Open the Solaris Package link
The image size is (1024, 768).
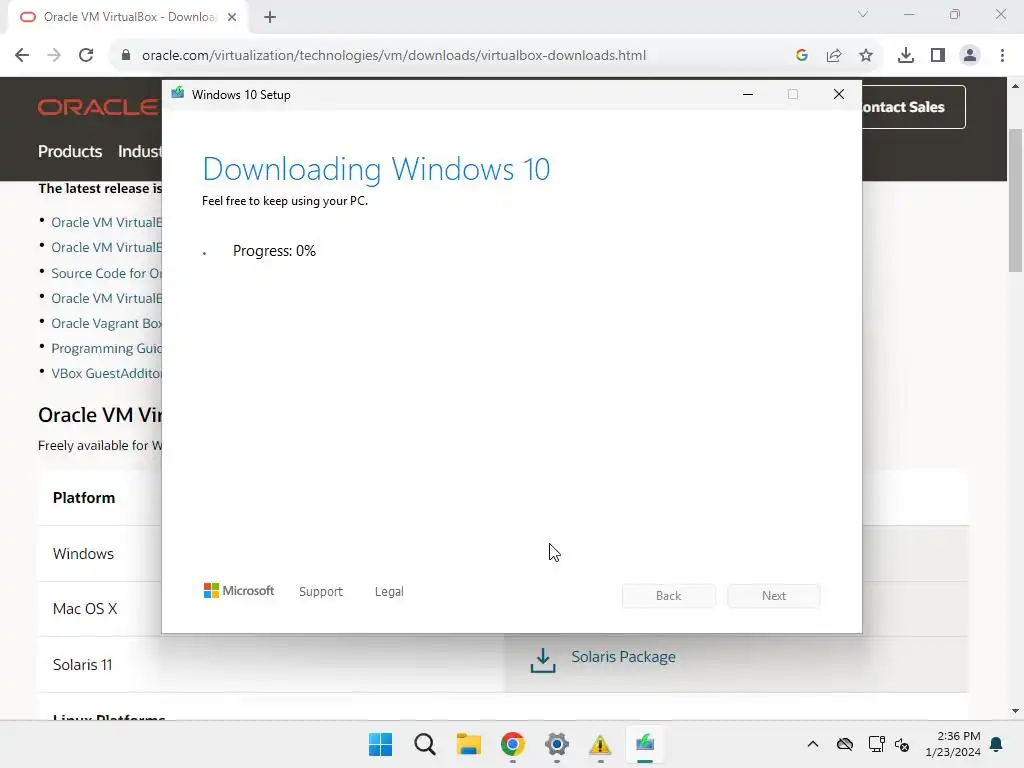(624, 657)
